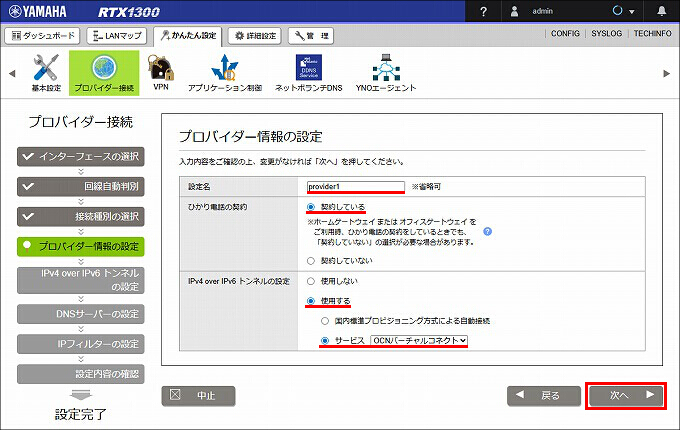Switch to the LANマップ tab

click(117, 36)
